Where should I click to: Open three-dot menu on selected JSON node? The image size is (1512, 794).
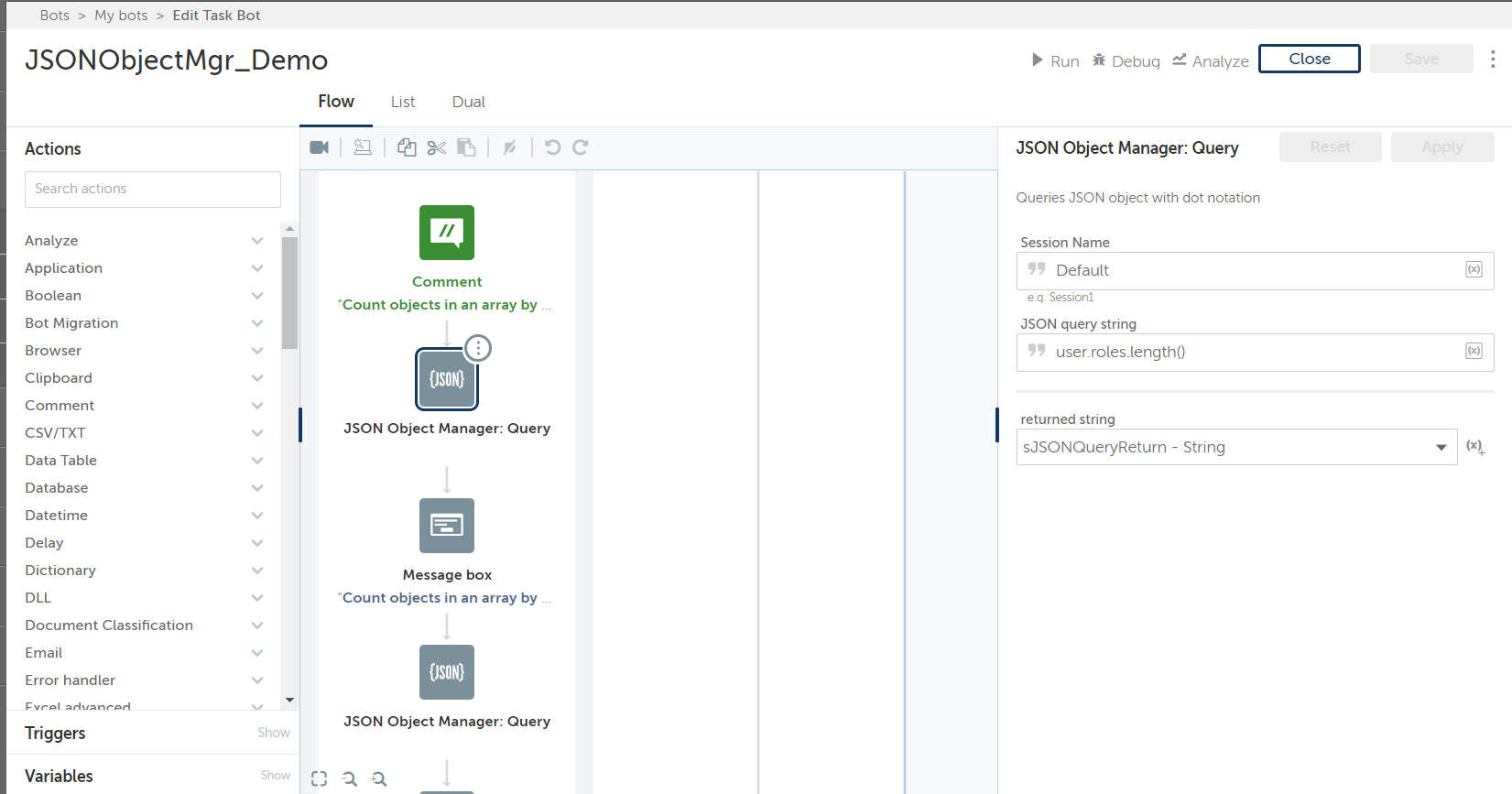478,349
